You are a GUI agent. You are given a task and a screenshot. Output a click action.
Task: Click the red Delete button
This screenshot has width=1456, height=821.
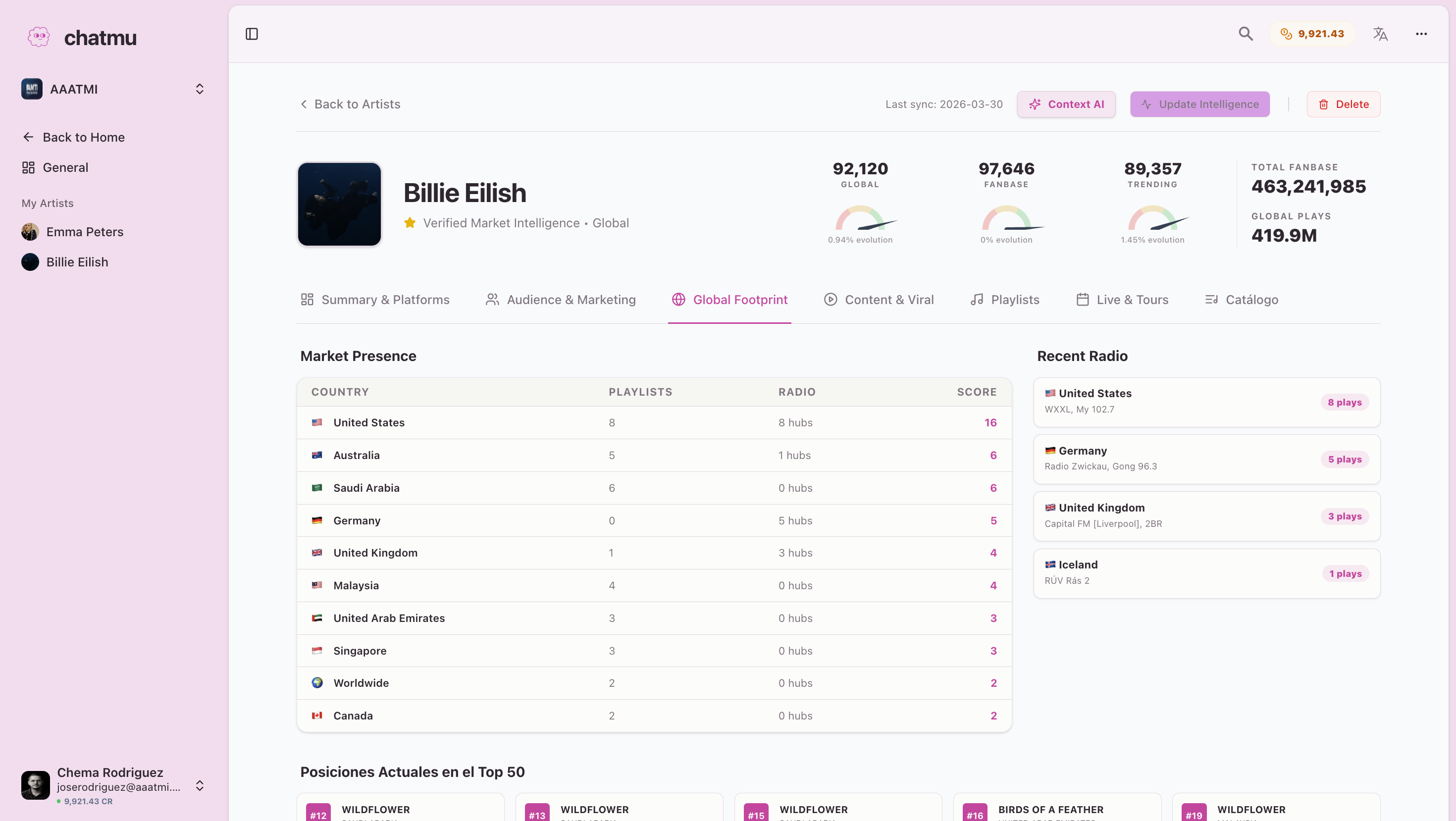coord(1343,104)
